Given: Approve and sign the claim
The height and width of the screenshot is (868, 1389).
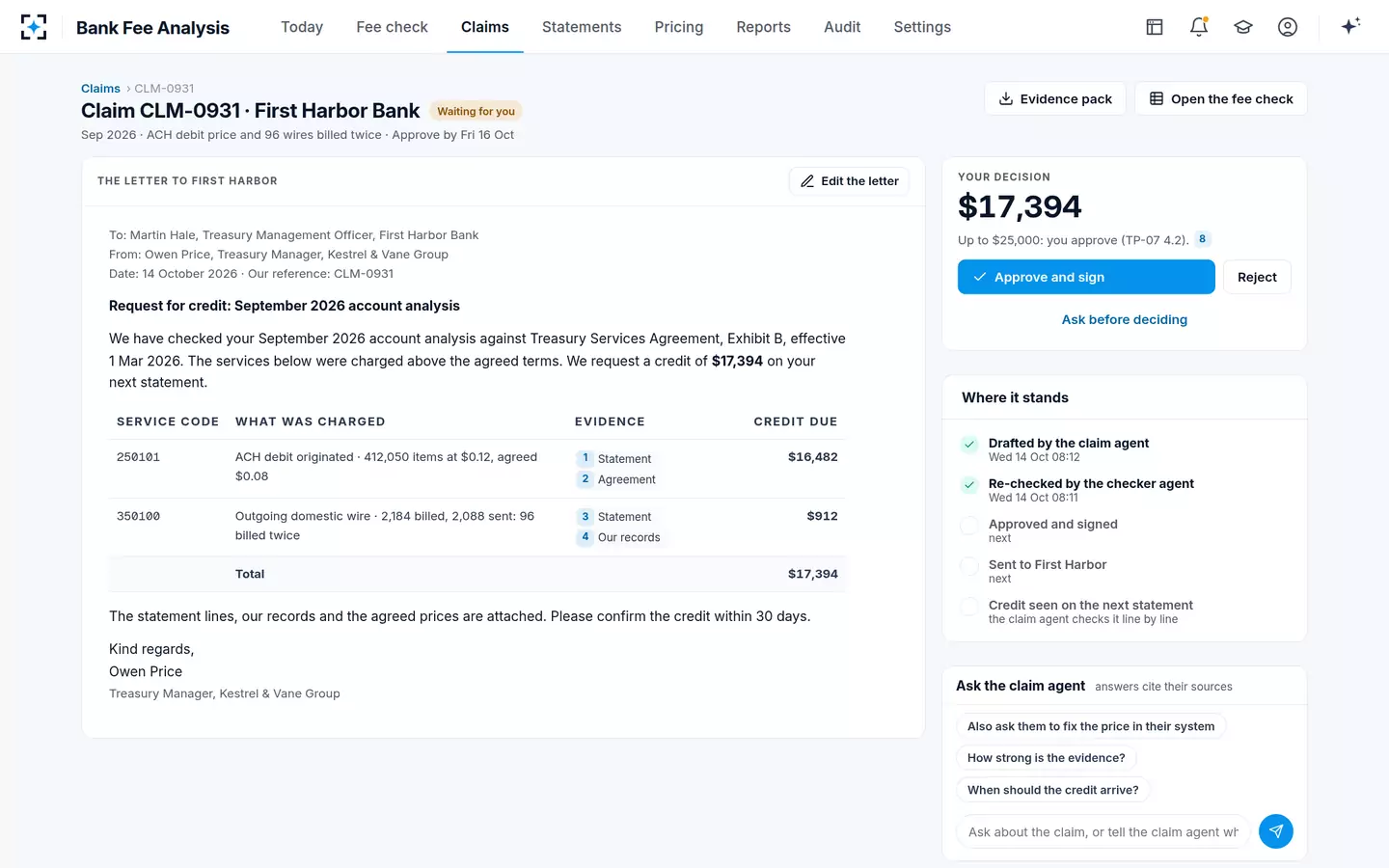Looking at the screenshot, I should click(x=1086, y=277).
